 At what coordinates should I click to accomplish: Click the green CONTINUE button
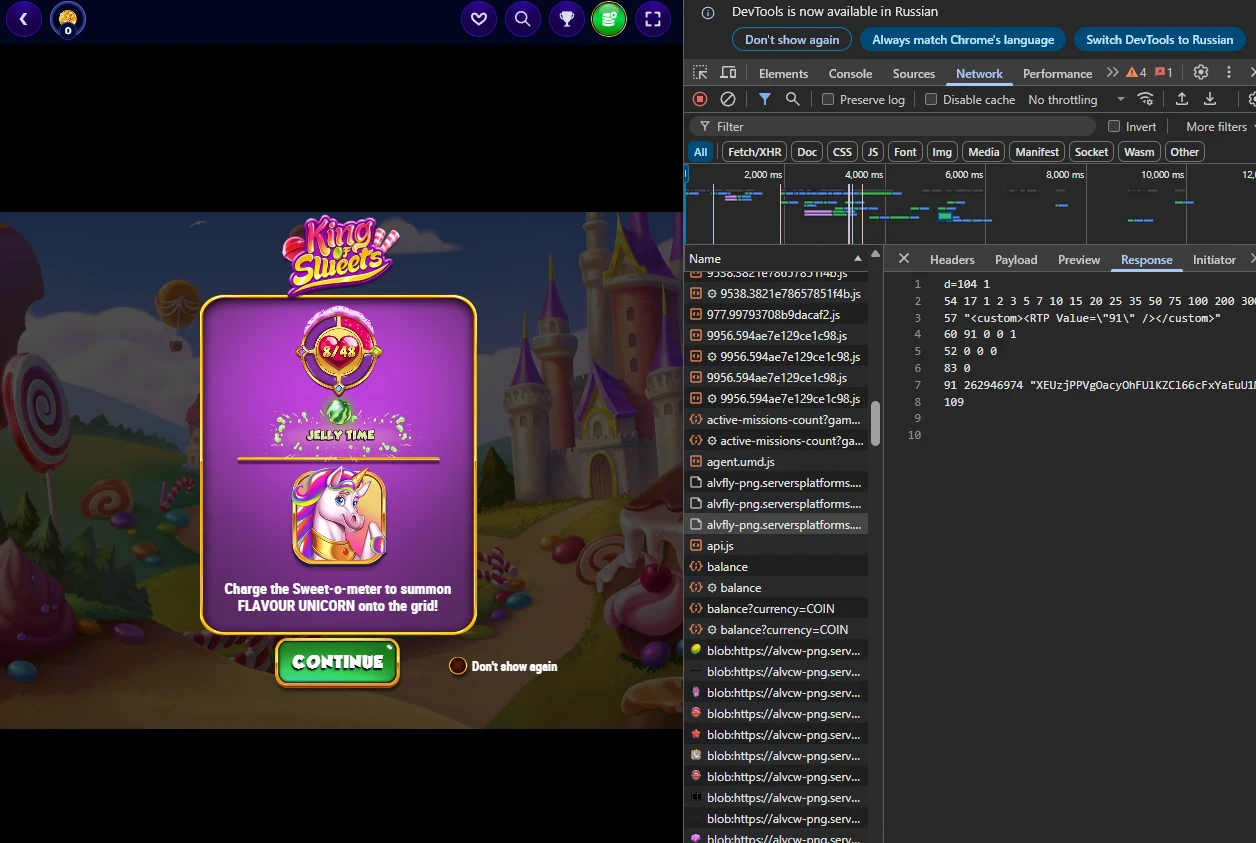(338, 662)
